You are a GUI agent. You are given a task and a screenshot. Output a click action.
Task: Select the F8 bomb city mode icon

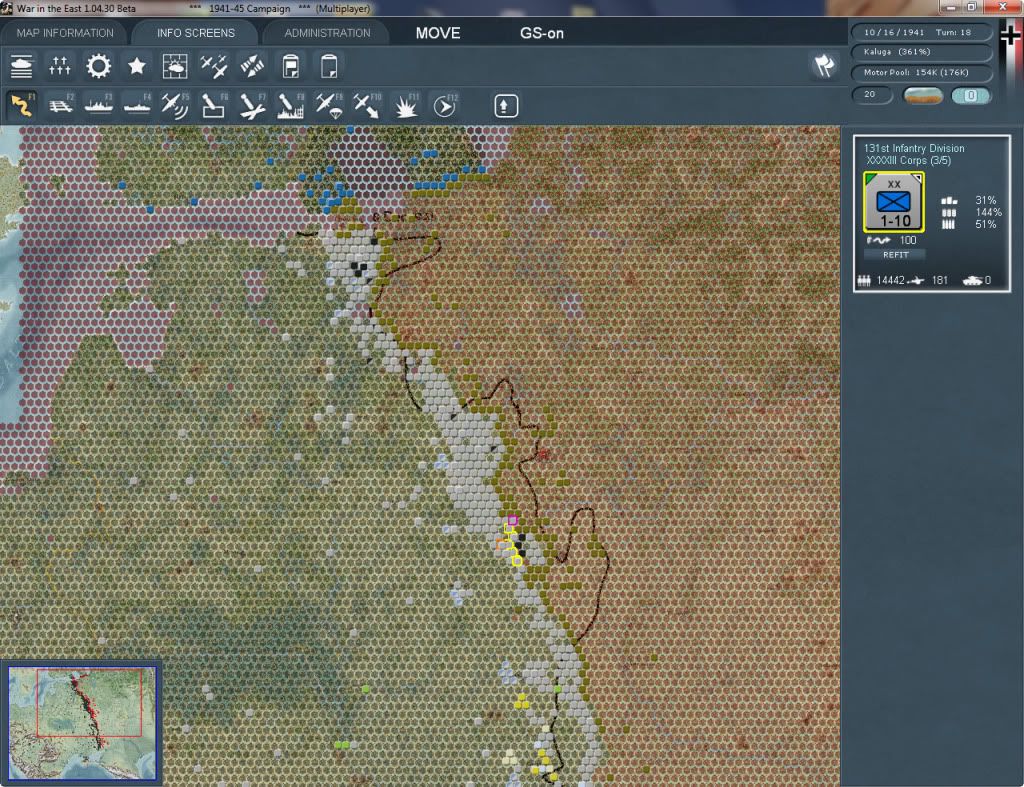[x=291, y=105]
